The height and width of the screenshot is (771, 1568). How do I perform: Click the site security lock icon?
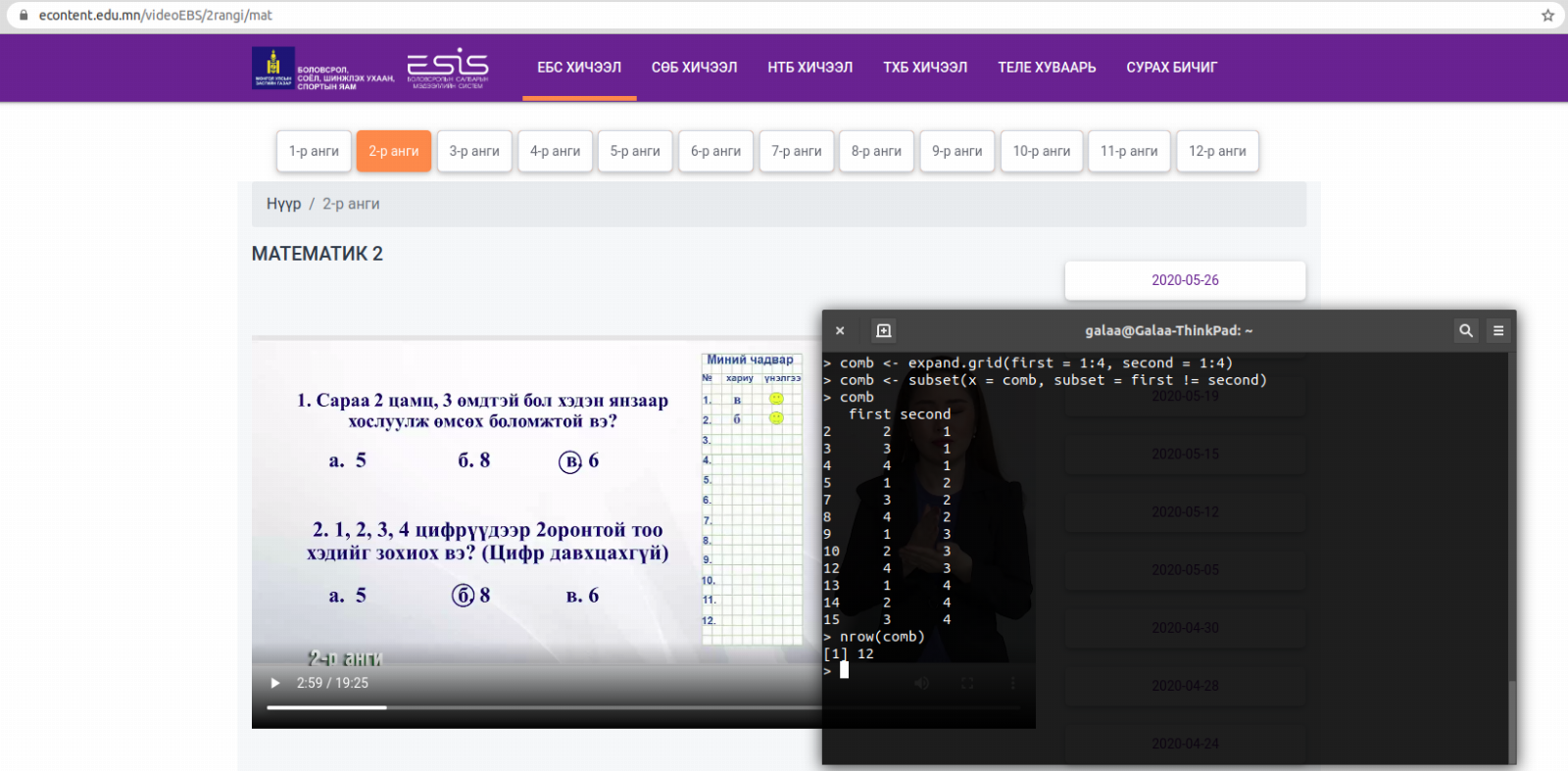[x=24, y=16]
